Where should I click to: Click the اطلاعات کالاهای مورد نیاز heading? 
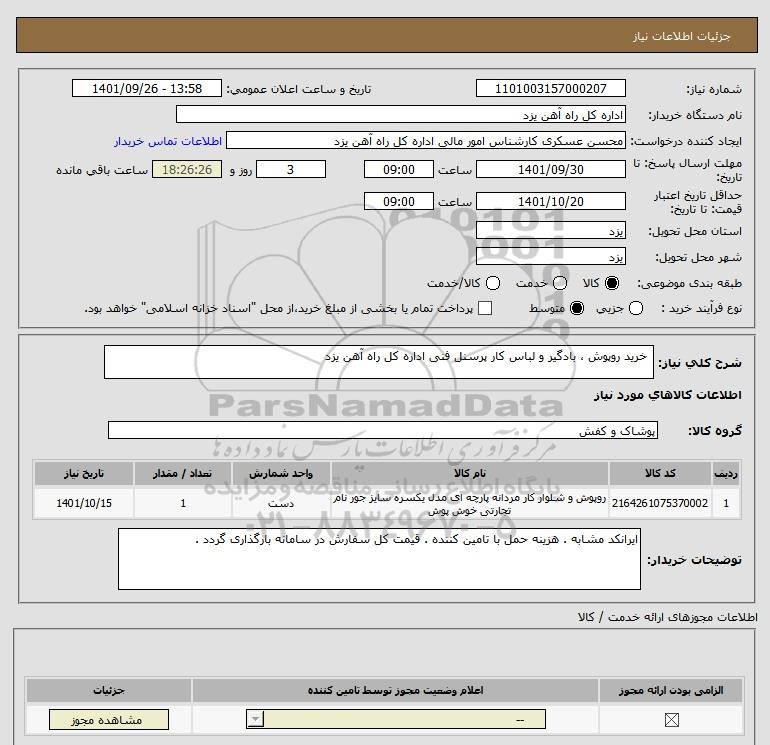(x=668, y=395)
